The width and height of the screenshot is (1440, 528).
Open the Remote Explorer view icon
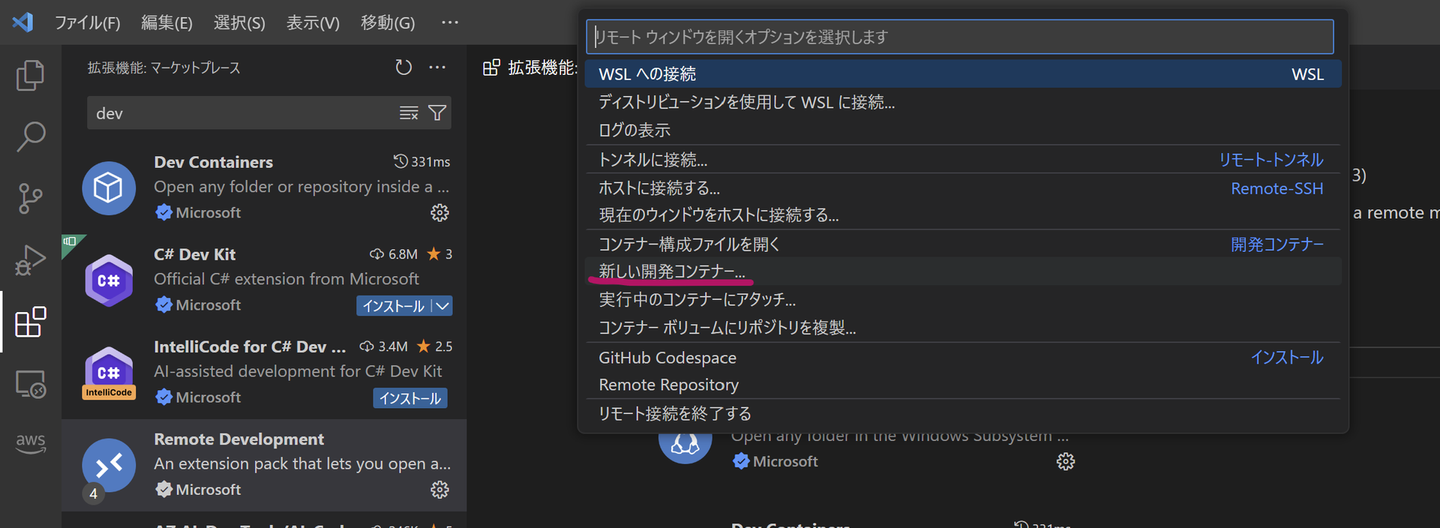tap(30, 384)
